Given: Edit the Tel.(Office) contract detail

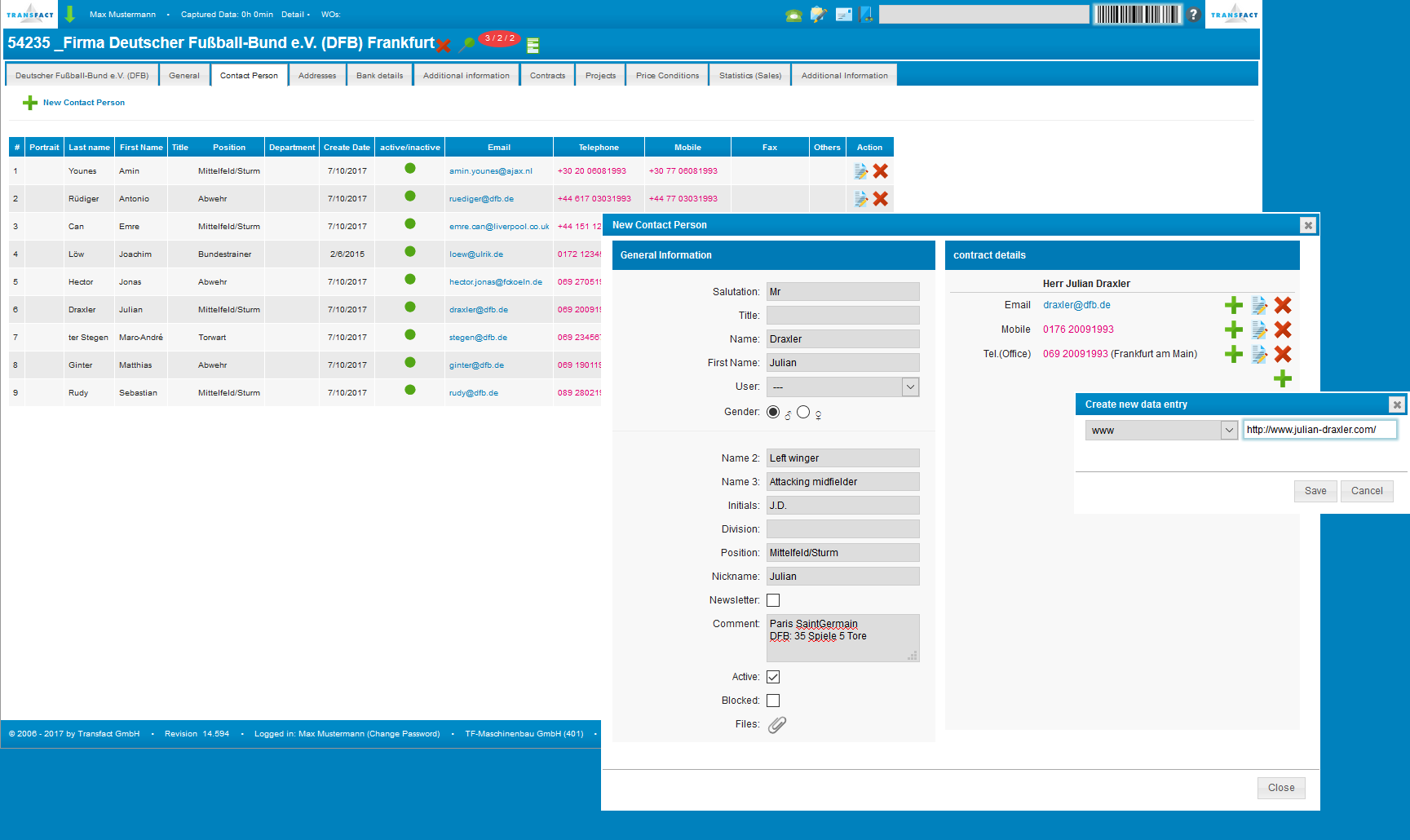Looking at the screenshot, I should (x=1259, y=355).
